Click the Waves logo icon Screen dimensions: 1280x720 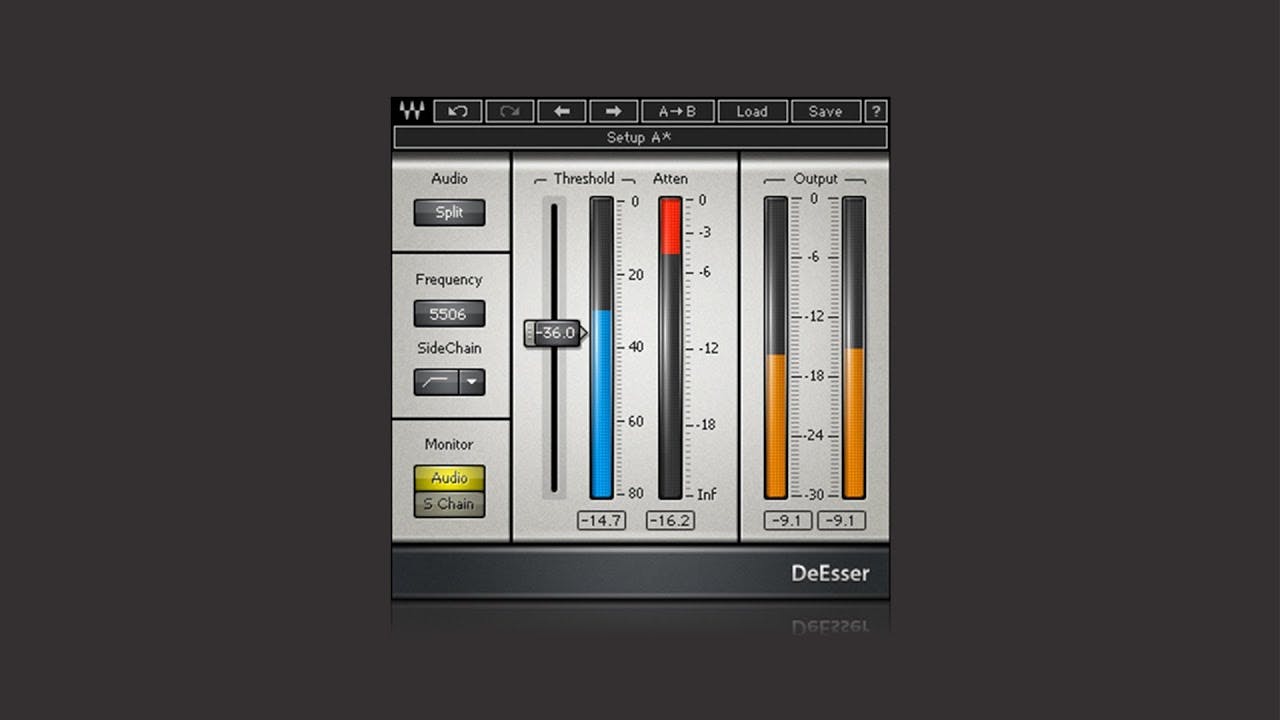(x=411, y=111)
